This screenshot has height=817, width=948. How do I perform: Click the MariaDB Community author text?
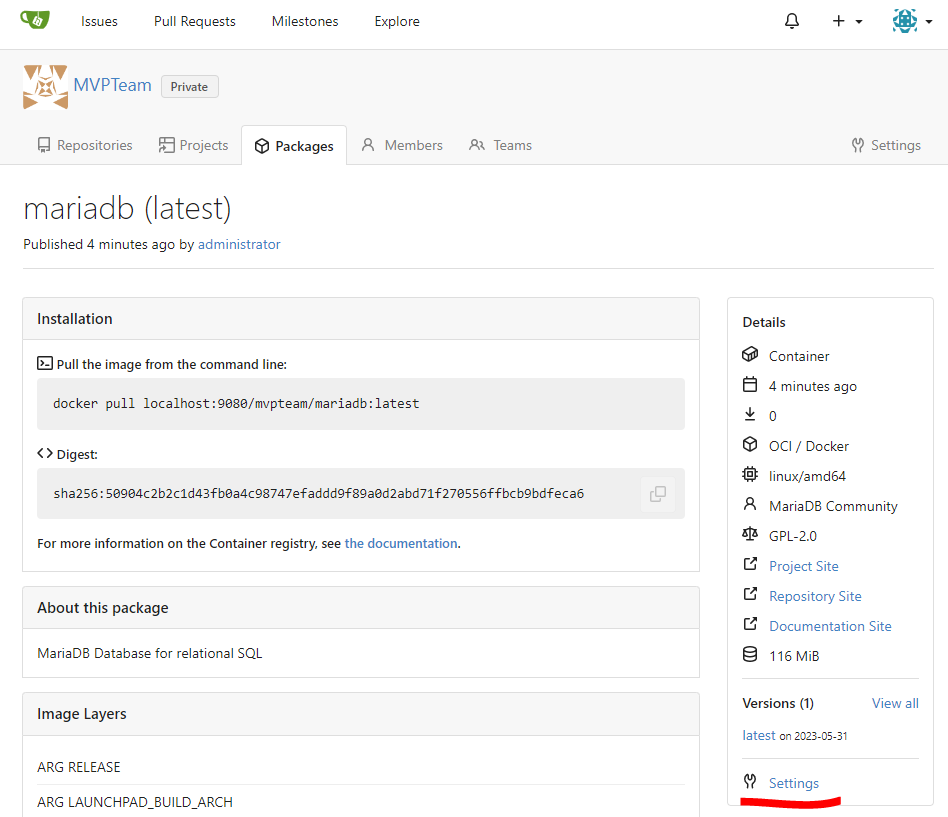(x=833, y=506)
